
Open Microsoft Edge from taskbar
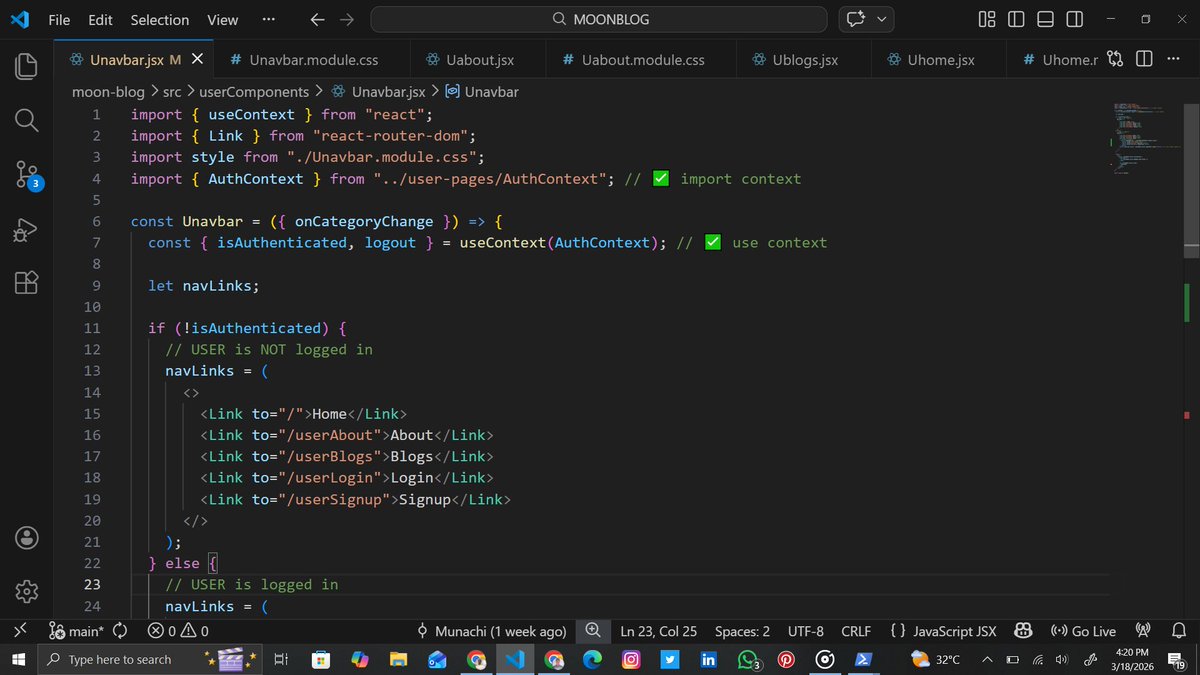tap(592, 660)
